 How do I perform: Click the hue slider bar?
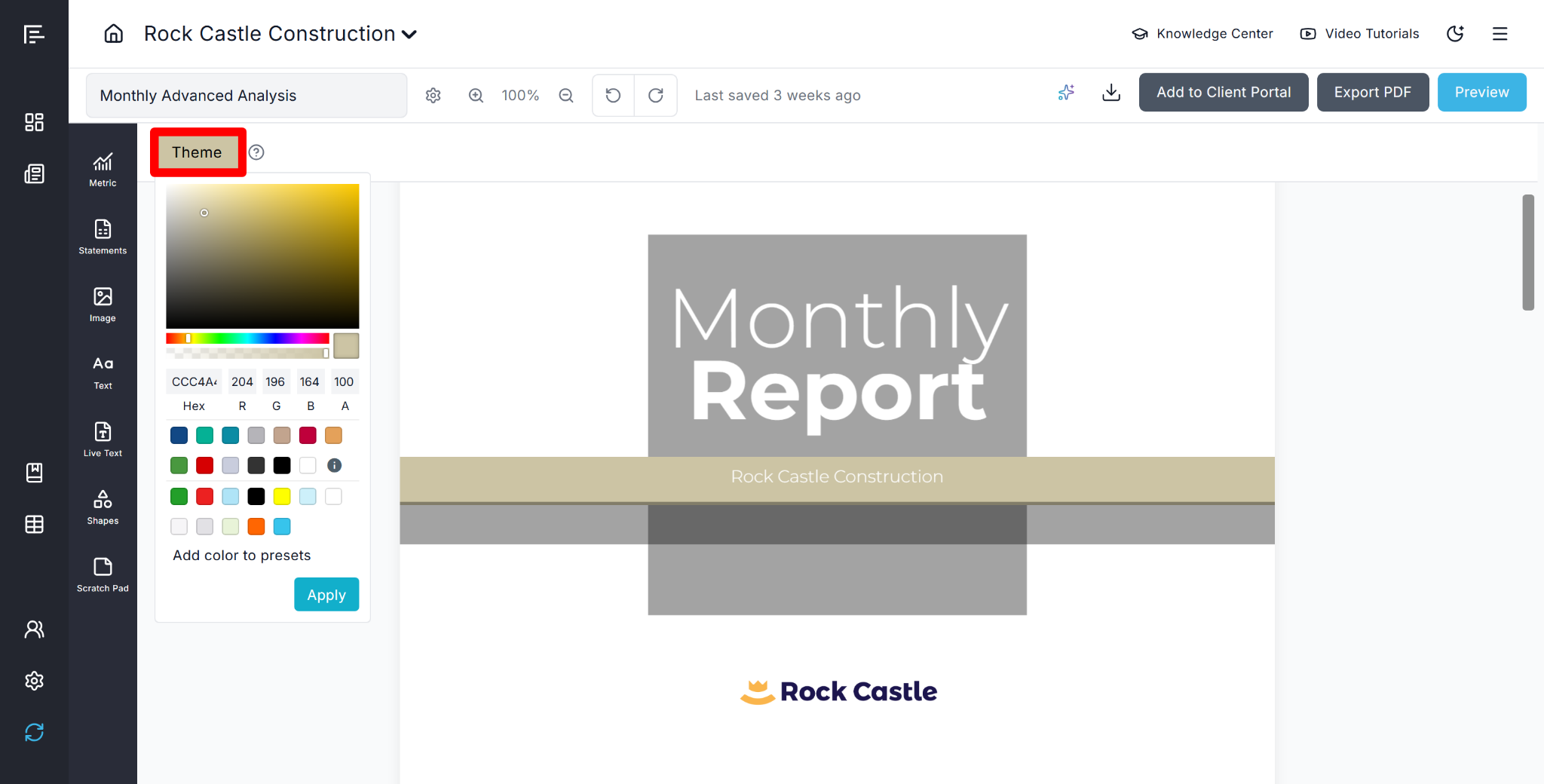pos(247,338)
